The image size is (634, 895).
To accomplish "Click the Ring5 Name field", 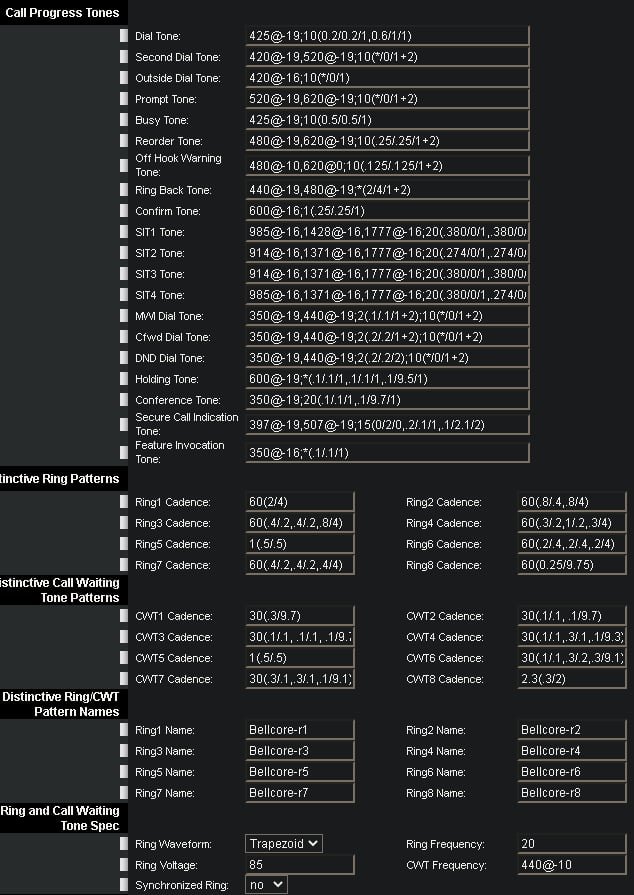I will coord(300,772).
